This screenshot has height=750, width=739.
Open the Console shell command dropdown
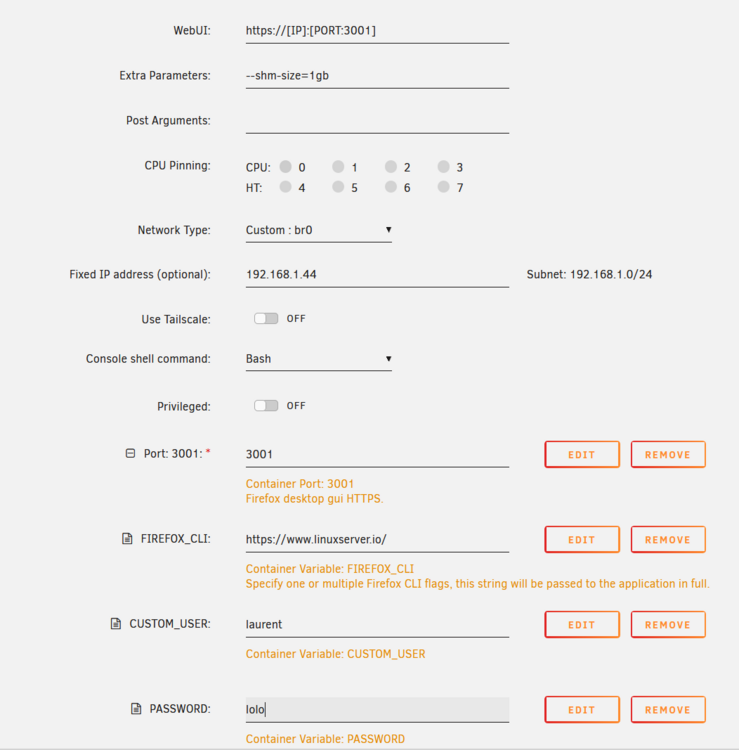click(319, 359)
